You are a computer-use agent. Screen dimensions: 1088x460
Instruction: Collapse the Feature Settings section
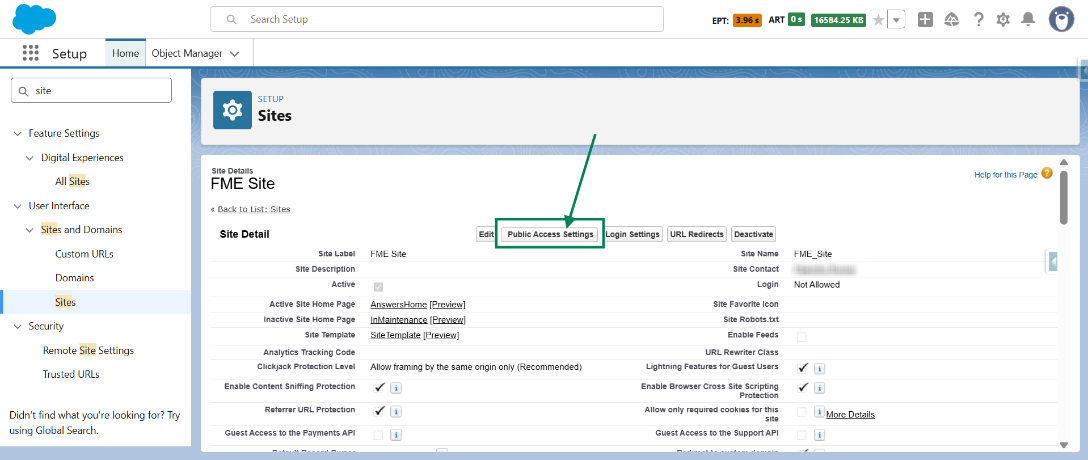point(17,133)
